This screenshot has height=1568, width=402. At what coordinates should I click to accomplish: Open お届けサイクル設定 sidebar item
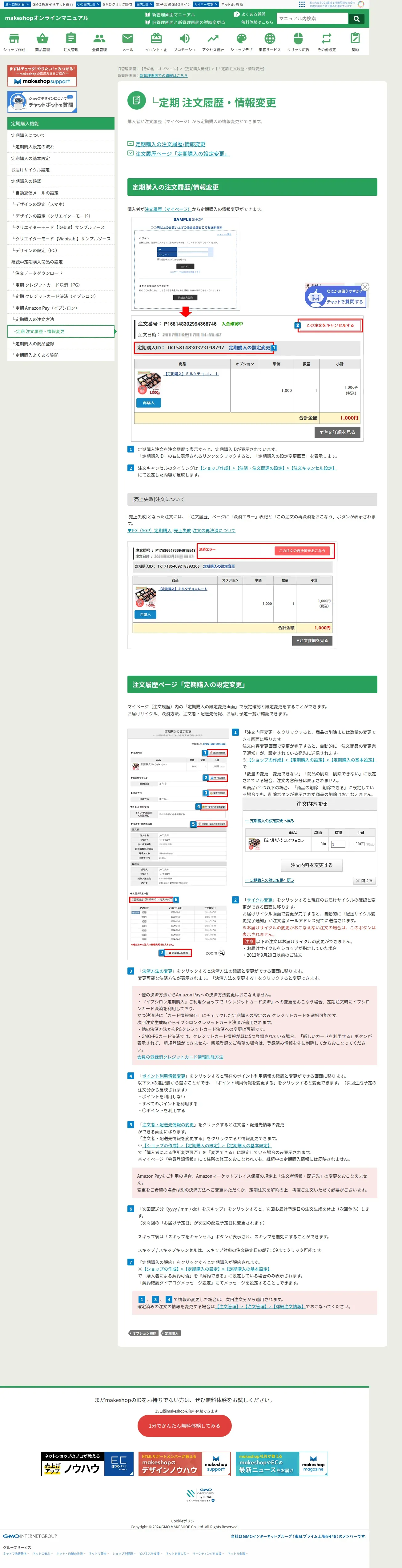click(x=61, y=170)
